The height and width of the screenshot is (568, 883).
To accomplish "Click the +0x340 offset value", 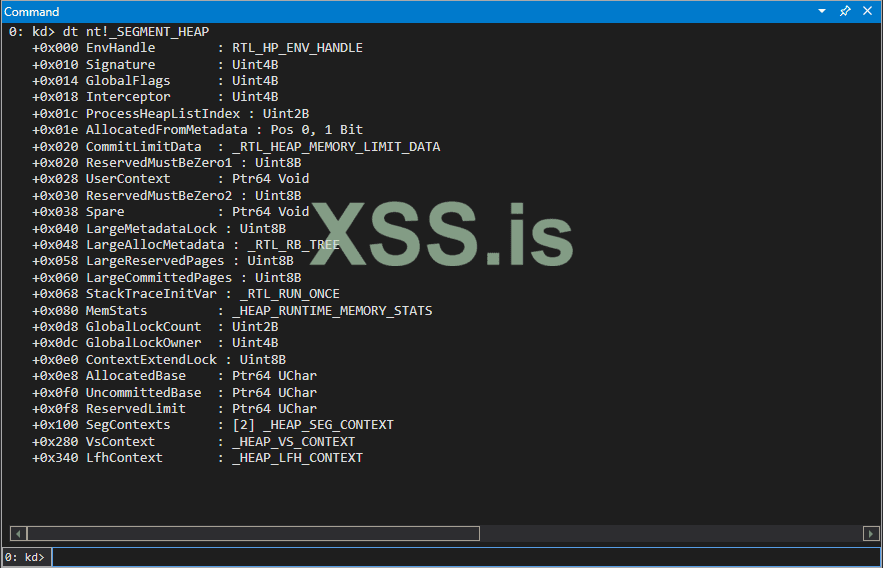I will [x=55, y=458].
